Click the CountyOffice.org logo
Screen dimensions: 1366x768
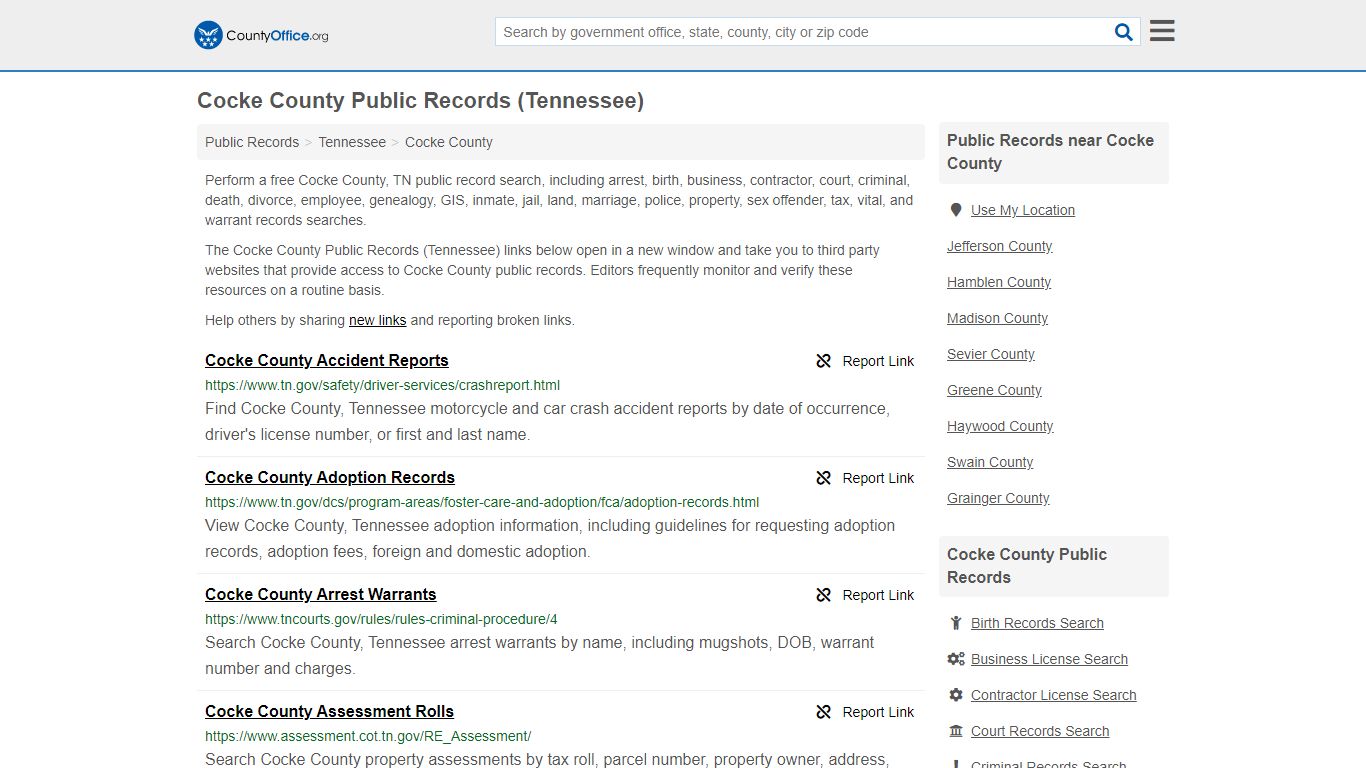261,35
